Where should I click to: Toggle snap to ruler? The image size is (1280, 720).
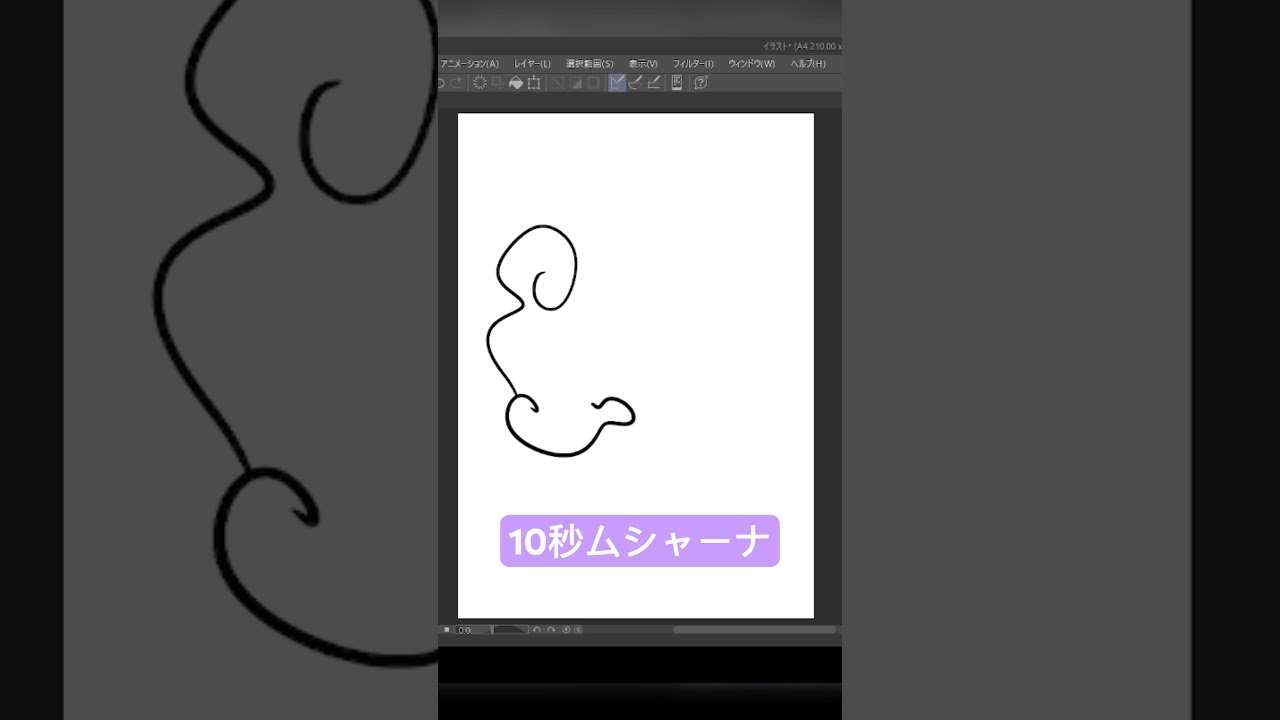pos(556,83)
